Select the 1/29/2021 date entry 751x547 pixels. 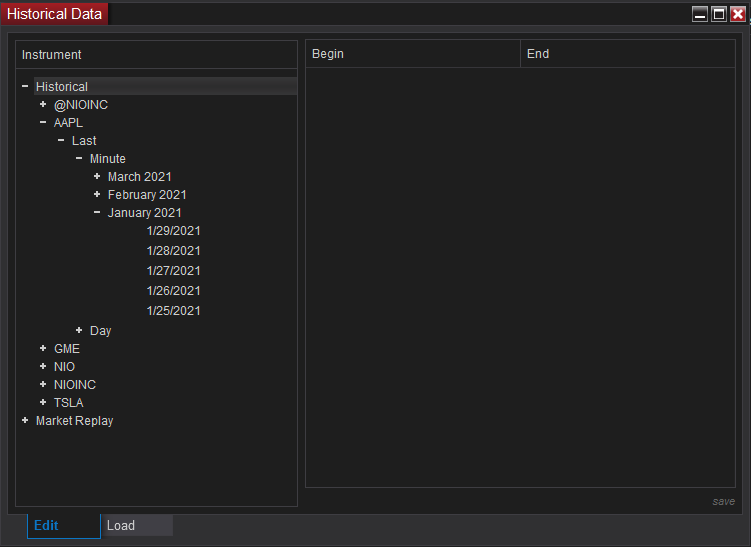click(x=173, y=231)
